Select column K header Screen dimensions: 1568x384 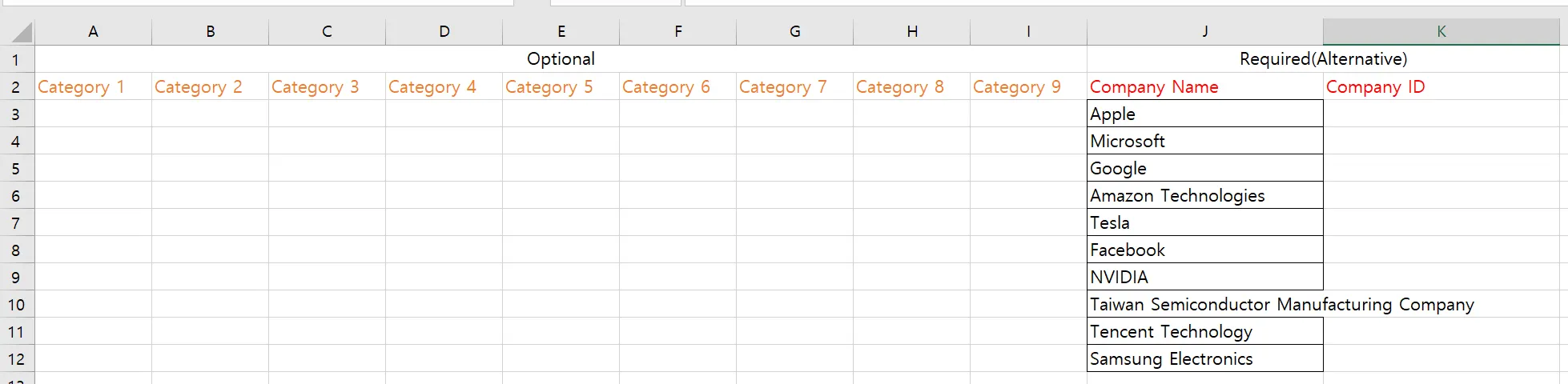click(1441, 31)
